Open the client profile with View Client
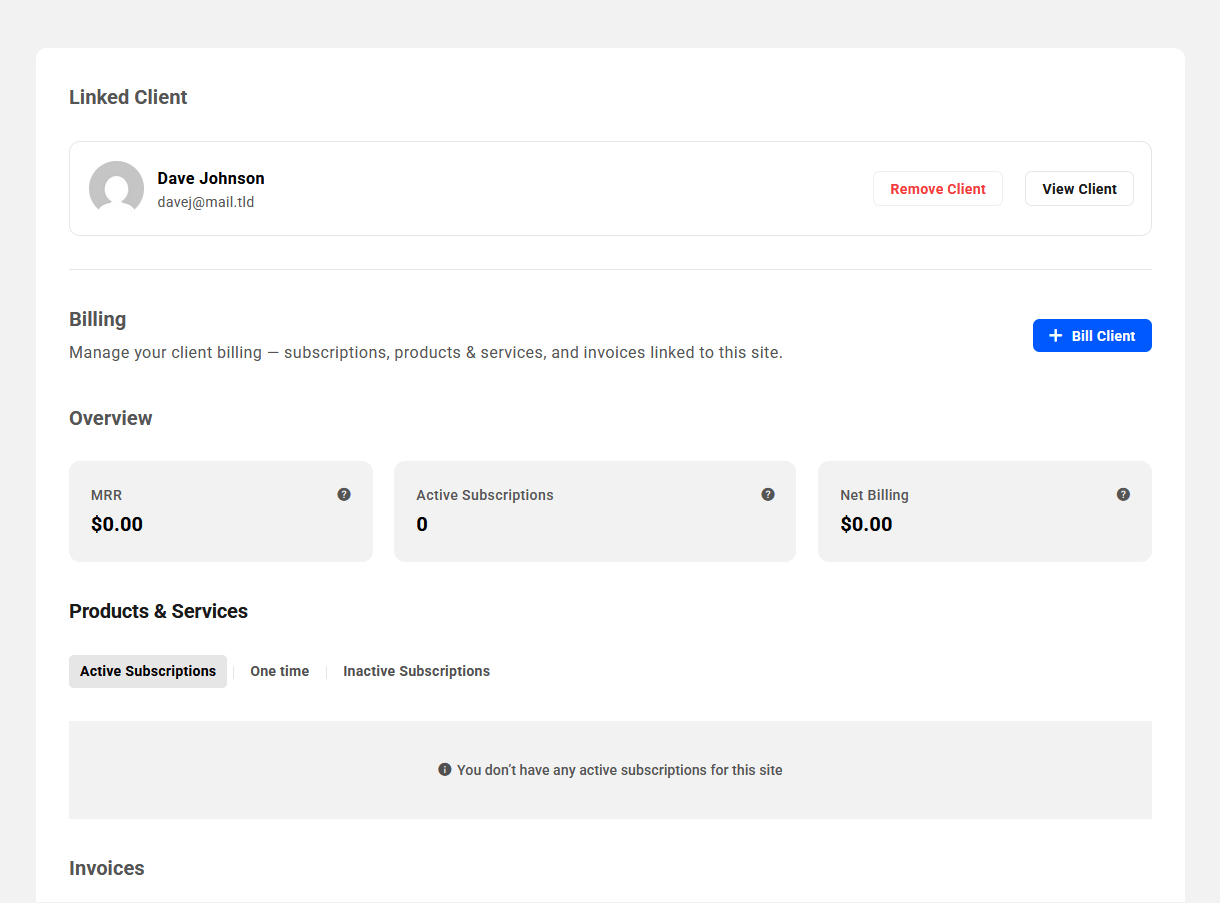 tap(1079, 189)
